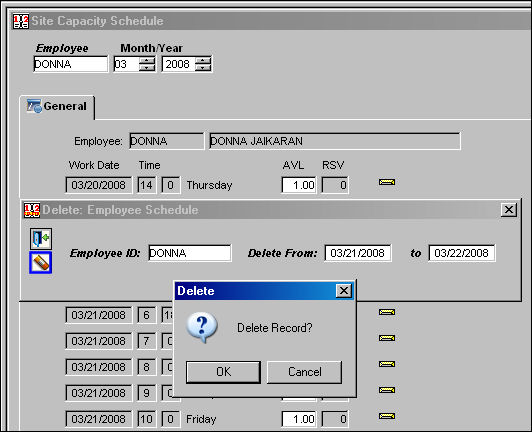Click the 'Work Date' column header

coord(94,165)
